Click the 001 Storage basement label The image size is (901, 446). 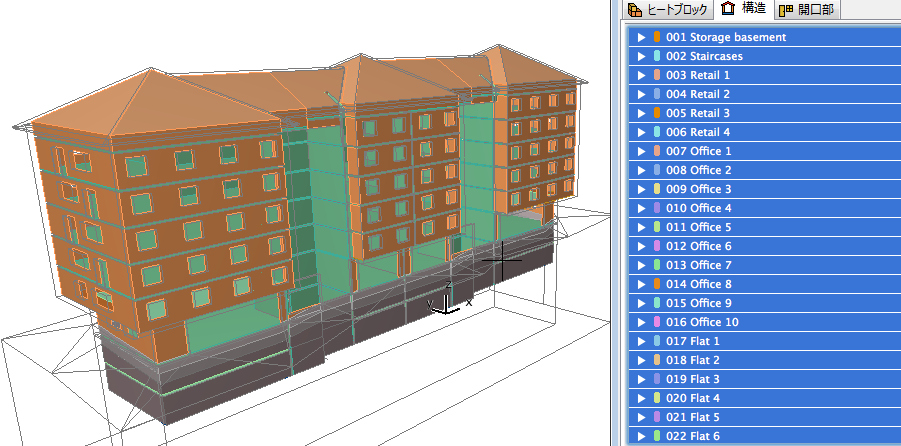(726, 37)
